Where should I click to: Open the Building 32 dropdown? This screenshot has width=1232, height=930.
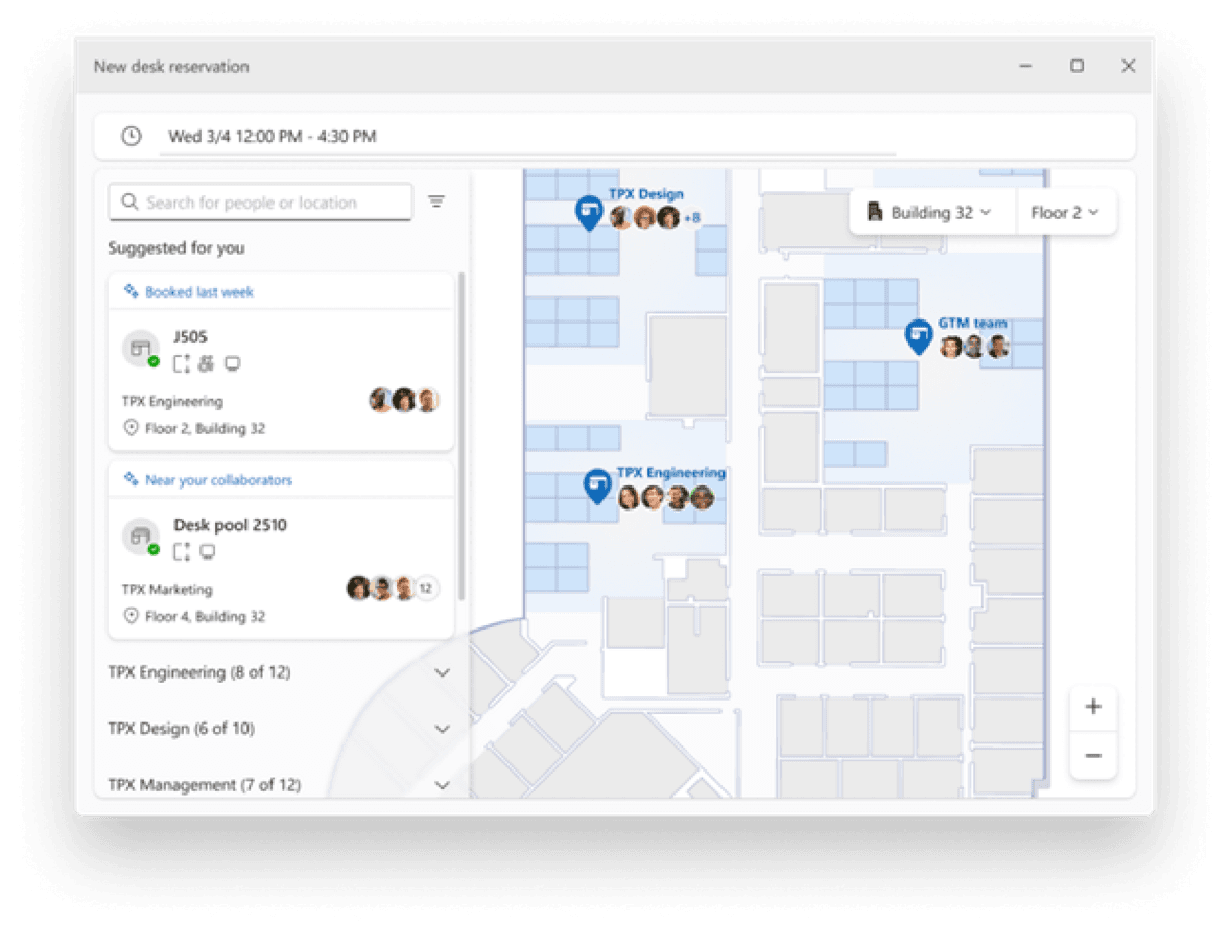pyautogui.click(x=931, y=212)
